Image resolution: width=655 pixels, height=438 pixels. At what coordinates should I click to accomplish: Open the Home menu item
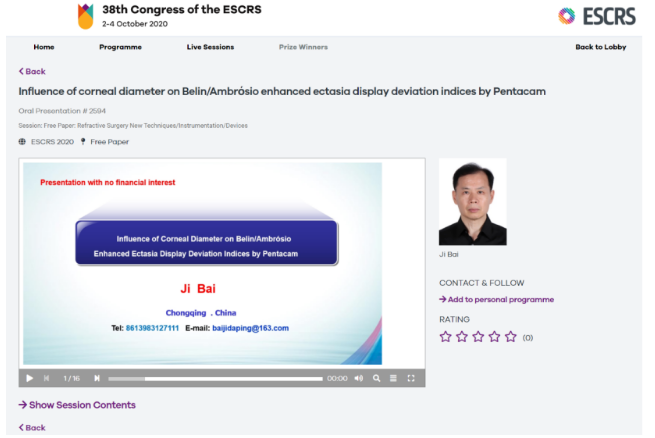pos(44,47)
